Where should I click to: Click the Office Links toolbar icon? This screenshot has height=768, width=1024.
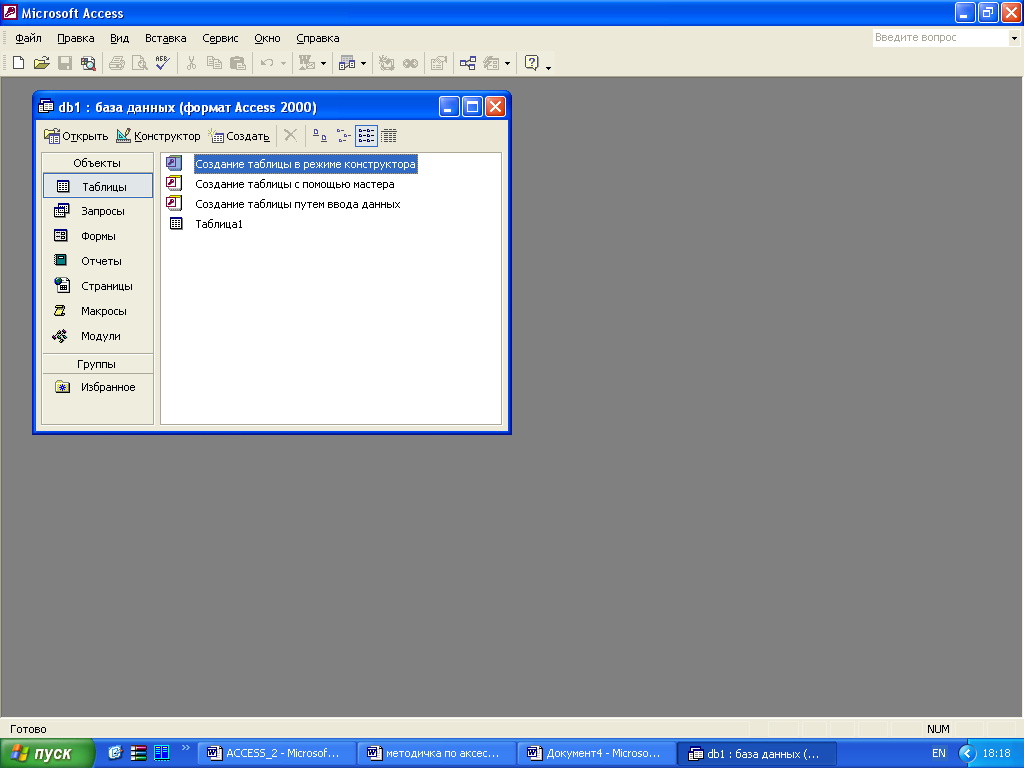pos(306,63)
